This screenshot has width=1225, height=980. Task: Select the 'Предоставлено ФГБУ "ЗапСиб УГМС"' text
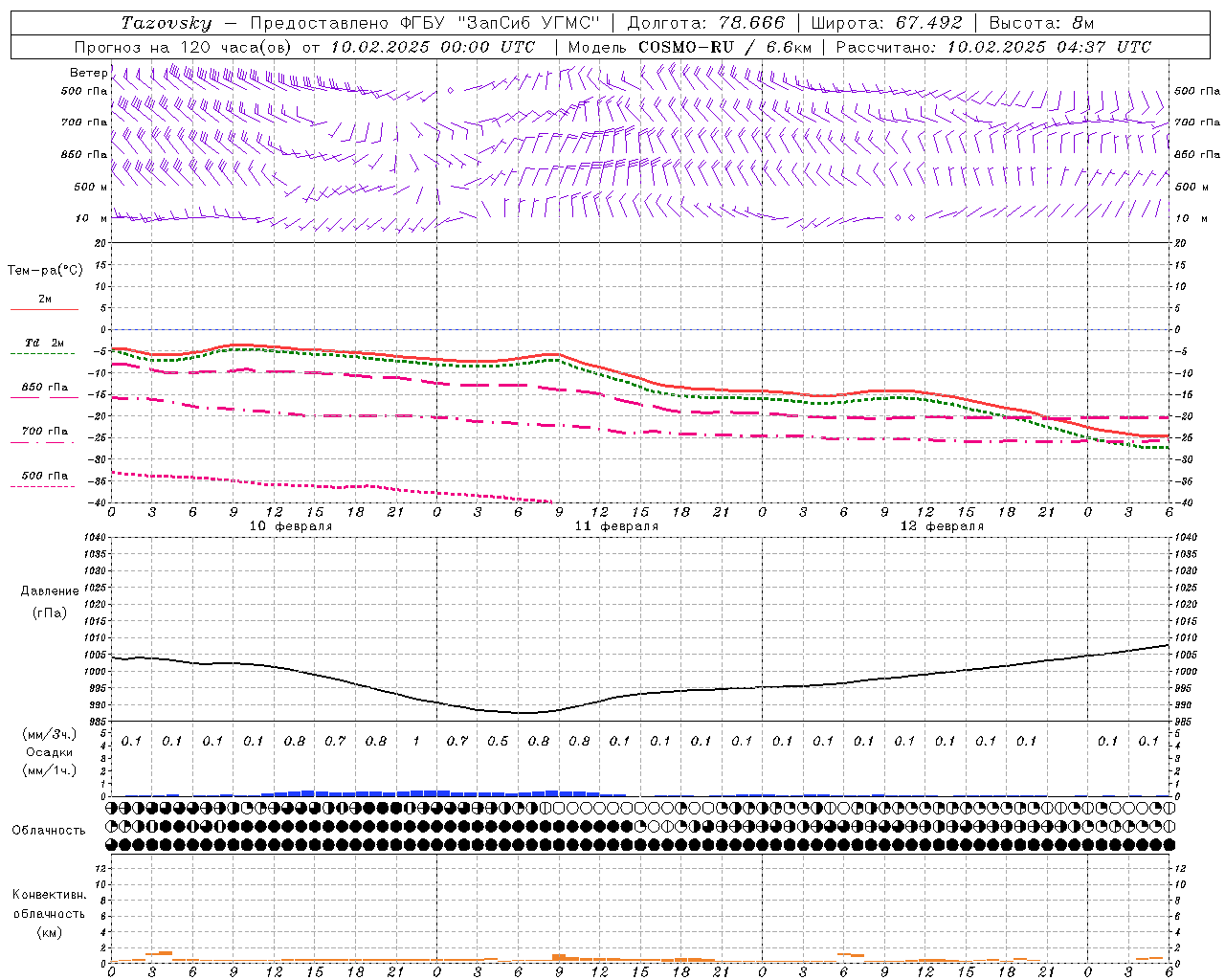point(424,23)
